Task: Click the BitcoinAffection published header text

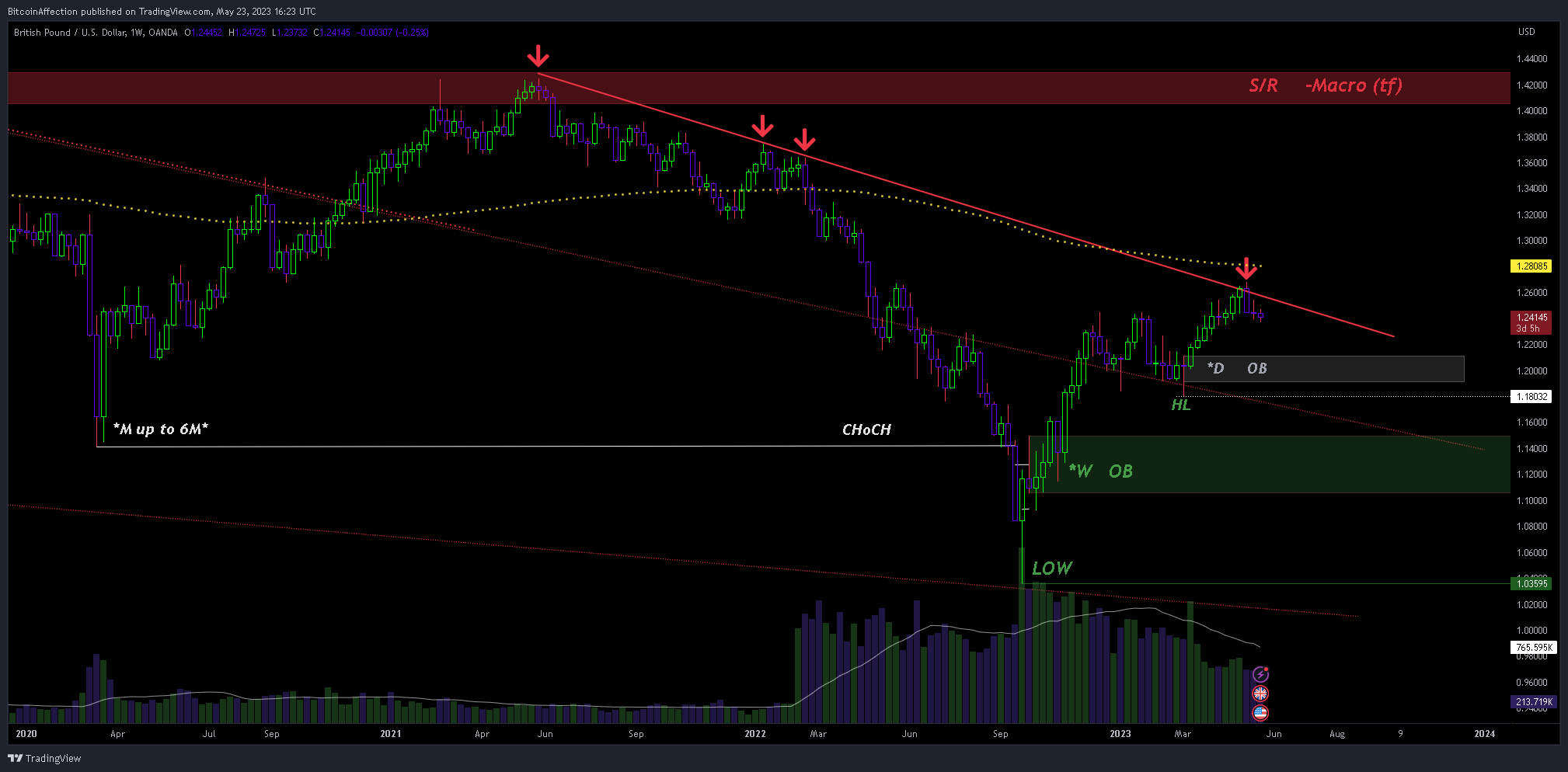Action: coord(162,12)
